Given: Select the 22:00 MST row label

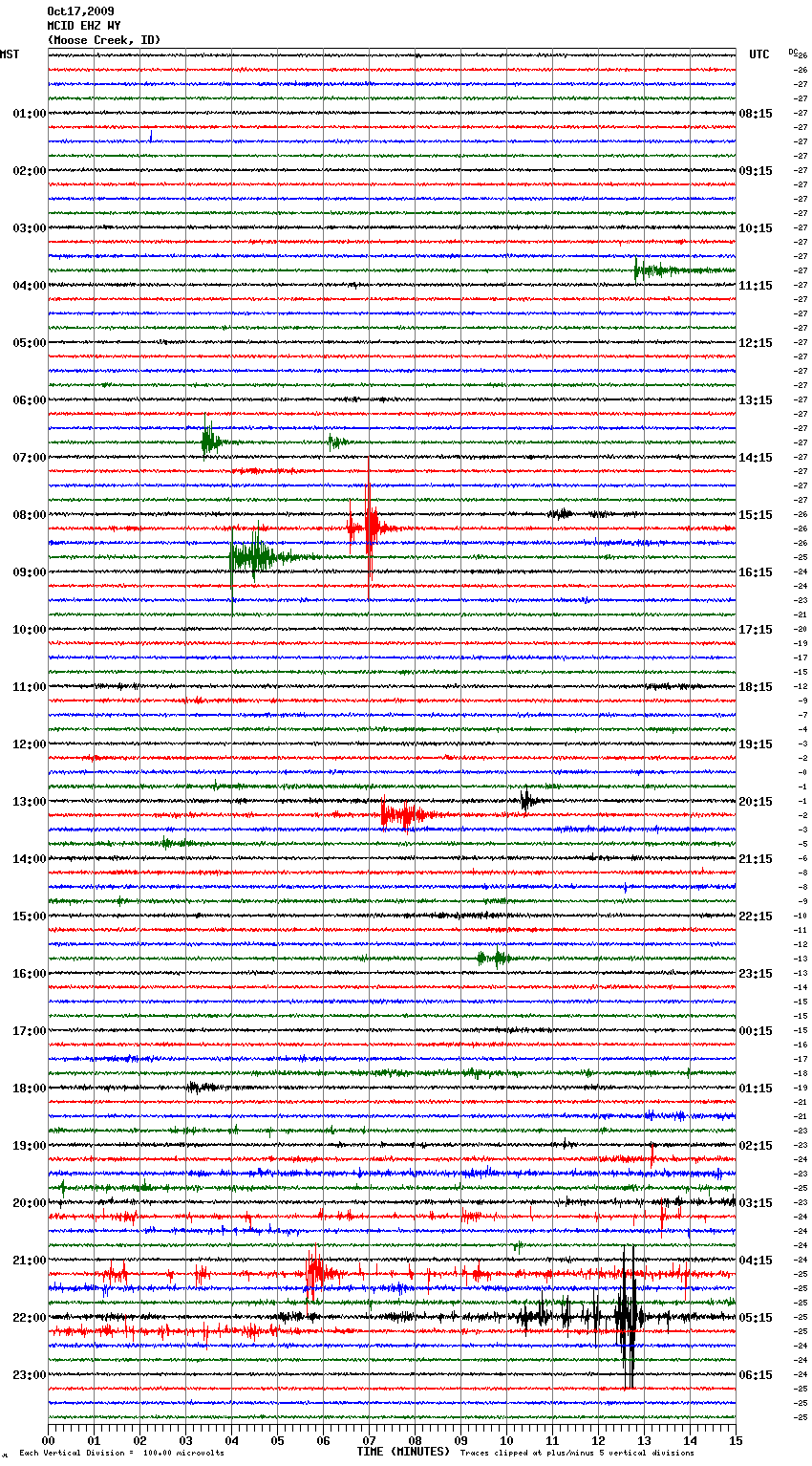Looking at the screenshot, I should 30,1318.
